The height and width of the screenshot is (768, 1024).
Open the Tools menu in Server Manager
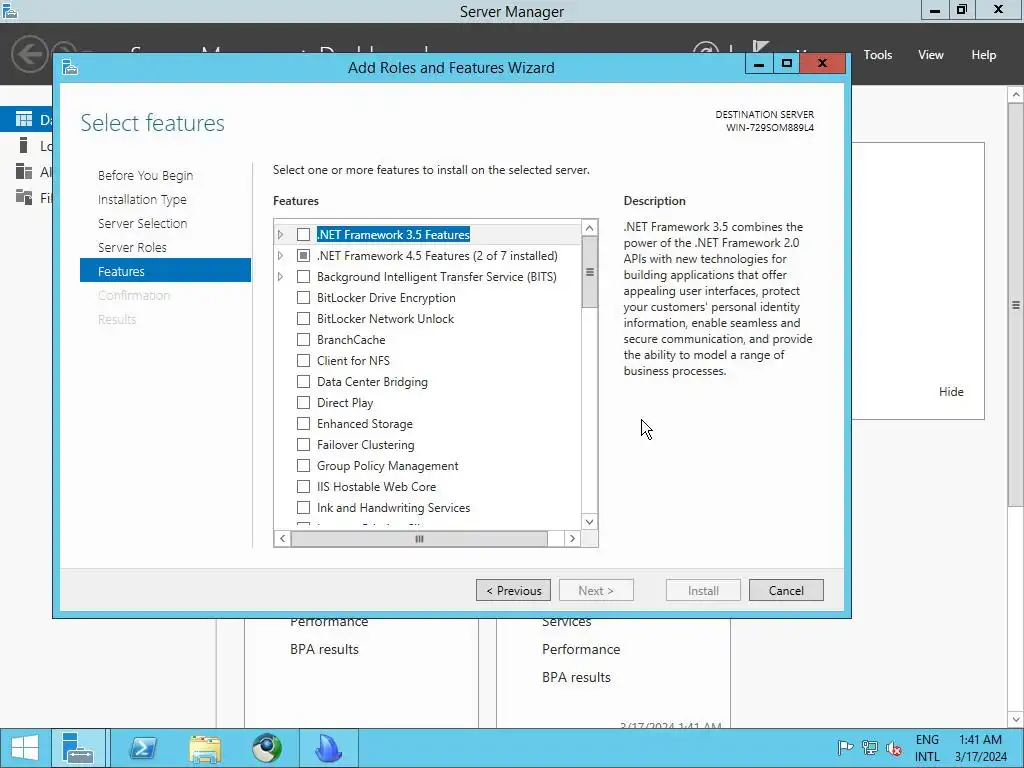[878, 55]
